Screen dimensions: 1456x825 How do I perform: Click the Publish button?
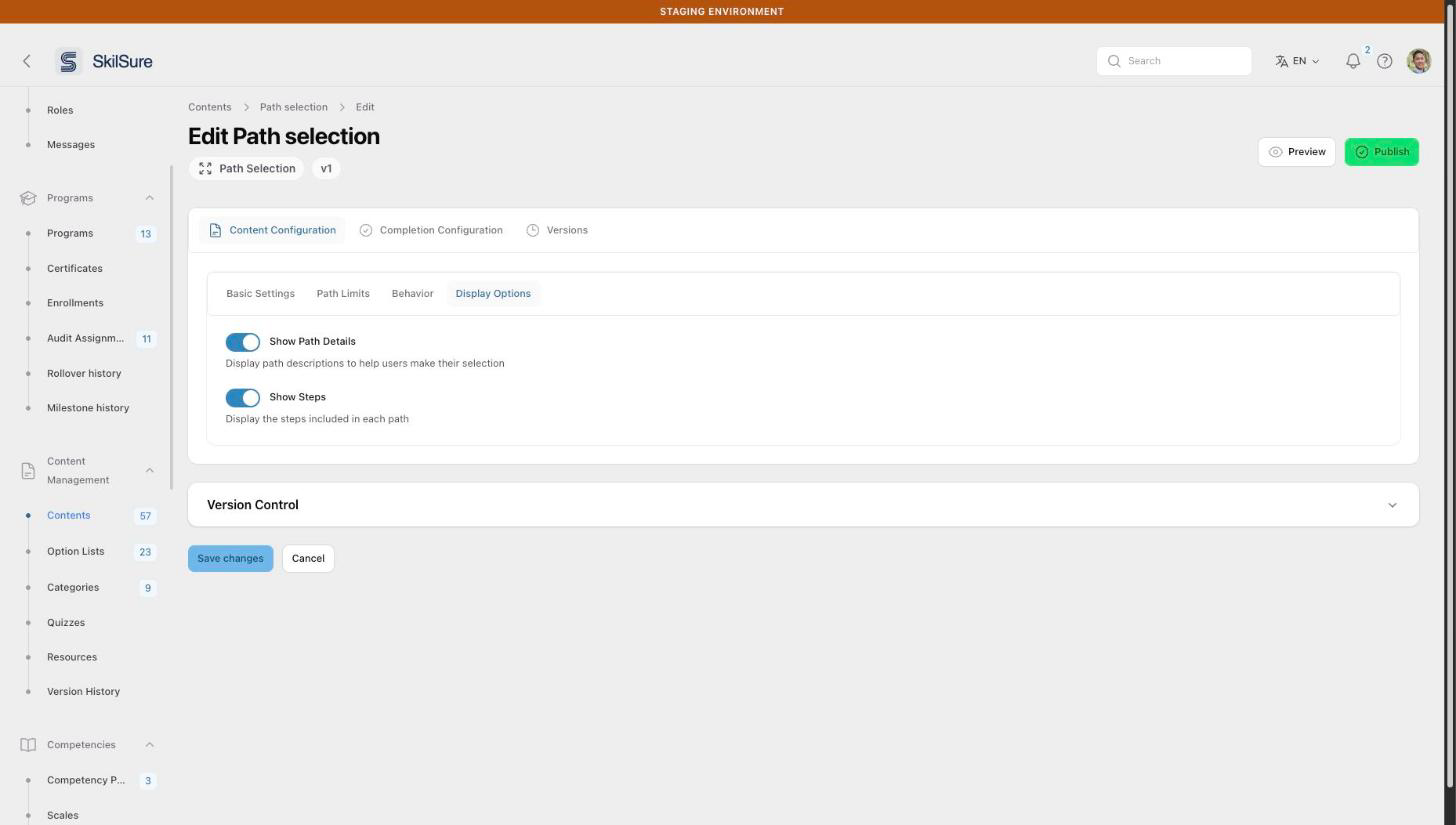click(x=1381, y=152)
